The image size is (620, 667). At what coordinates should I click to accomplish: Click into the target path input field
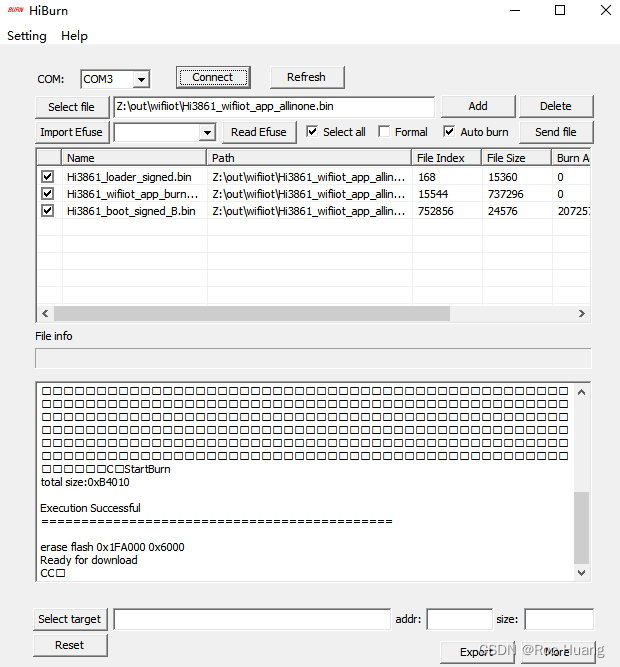coord(252,619)
